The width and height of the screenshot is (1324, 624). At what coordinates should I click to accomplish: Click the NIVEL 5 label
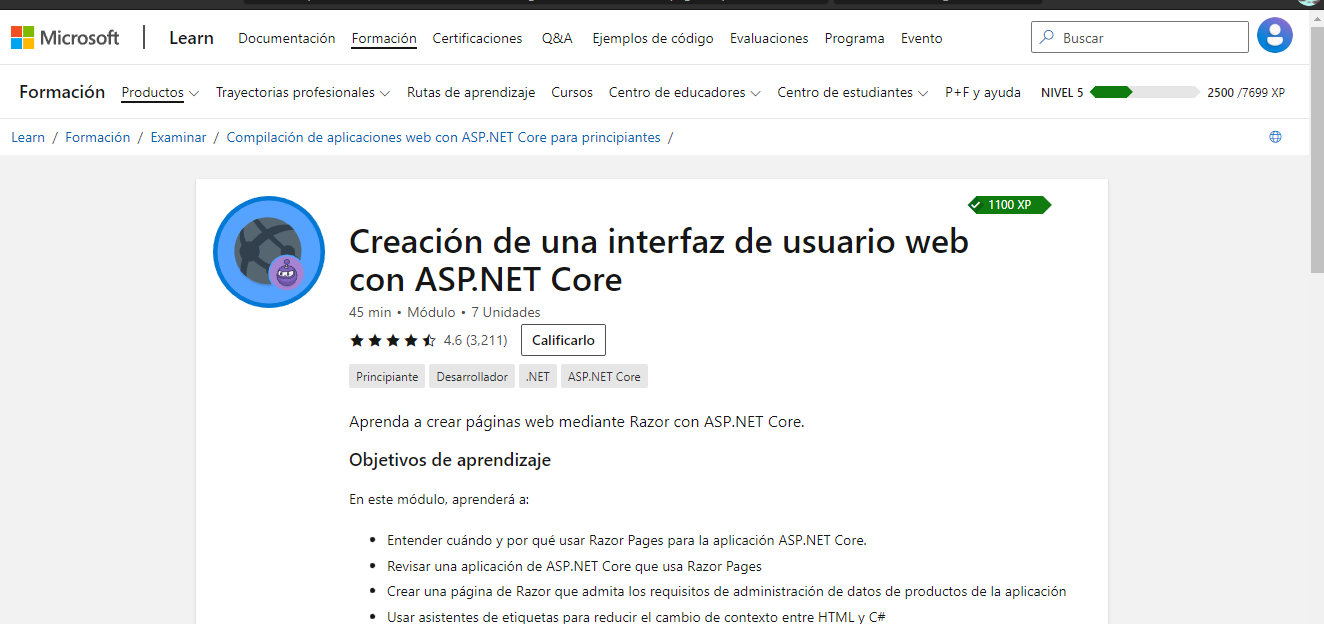(1062, 92)
